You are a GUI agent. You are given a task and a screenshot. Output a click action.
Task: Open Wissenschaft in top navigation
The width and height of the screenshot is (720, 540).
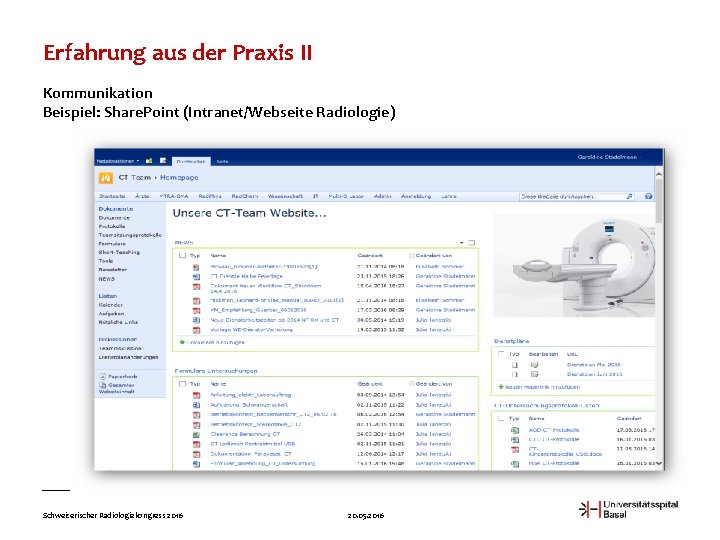285,196
